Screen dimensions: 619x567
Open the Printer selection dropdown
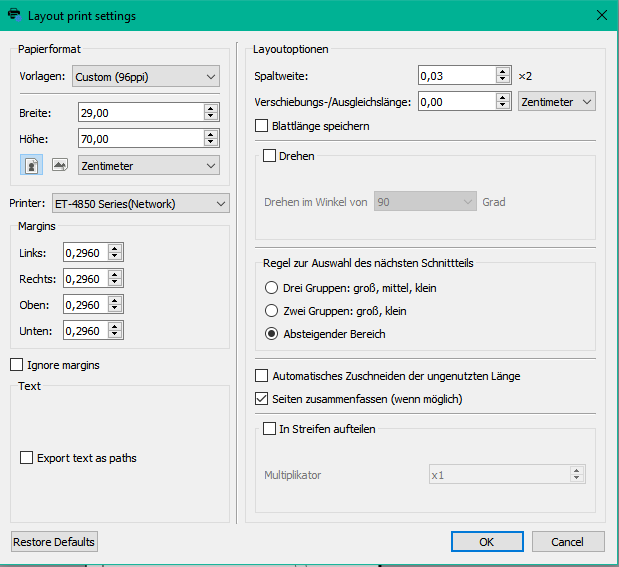(141, 204)
